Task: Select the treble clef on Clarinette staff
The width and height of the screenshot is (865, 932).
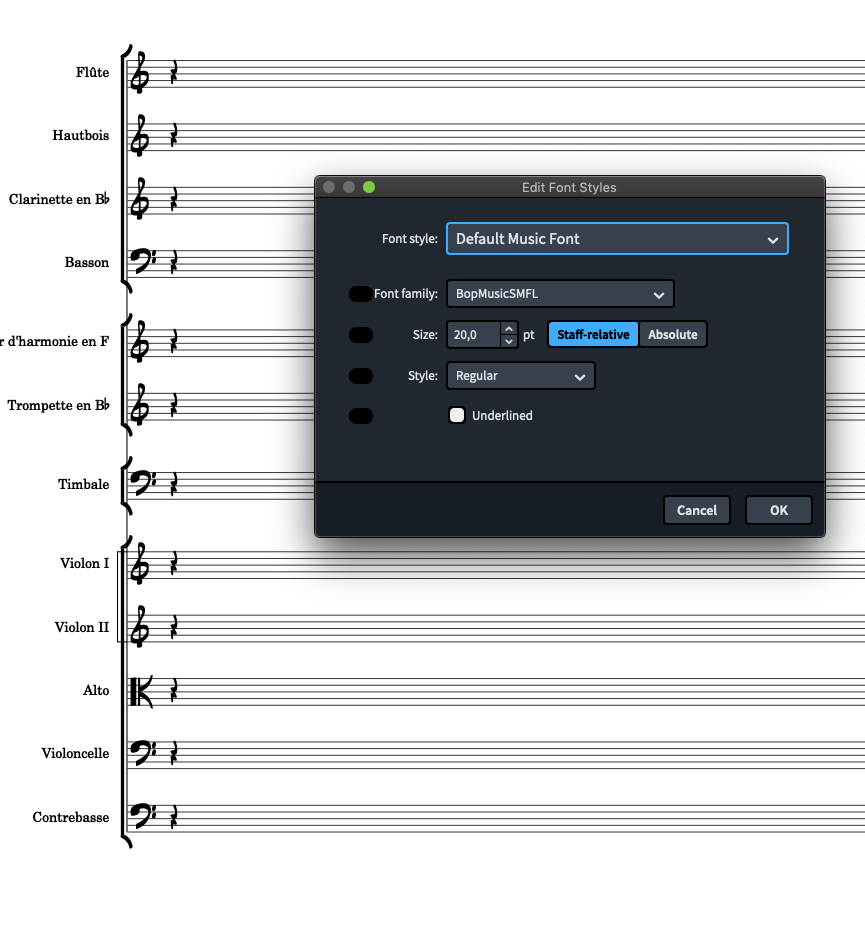Action: pyautogui.click(x=139, y=199)
